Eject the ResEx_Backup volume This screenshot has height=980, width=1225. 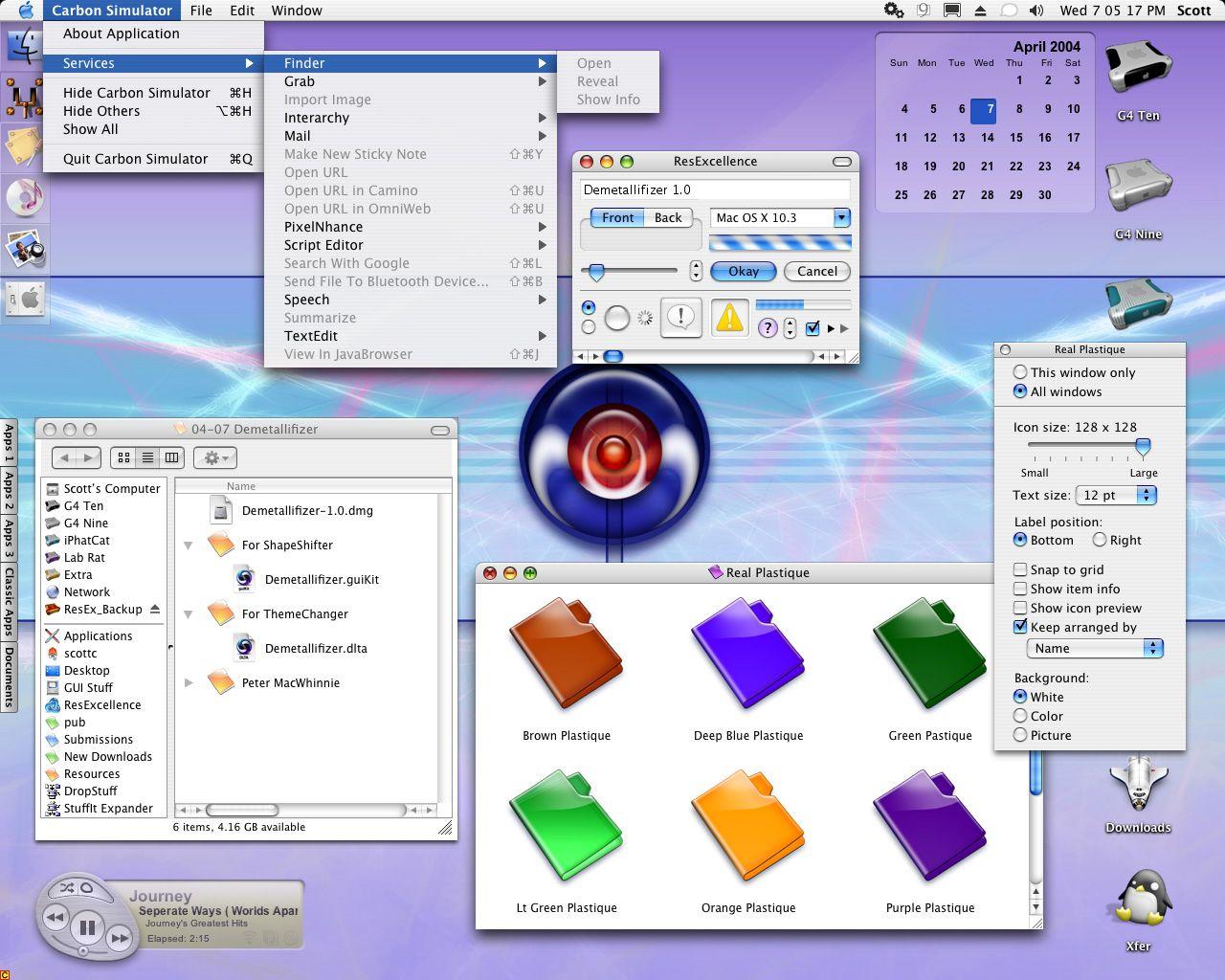pos(155,609)
